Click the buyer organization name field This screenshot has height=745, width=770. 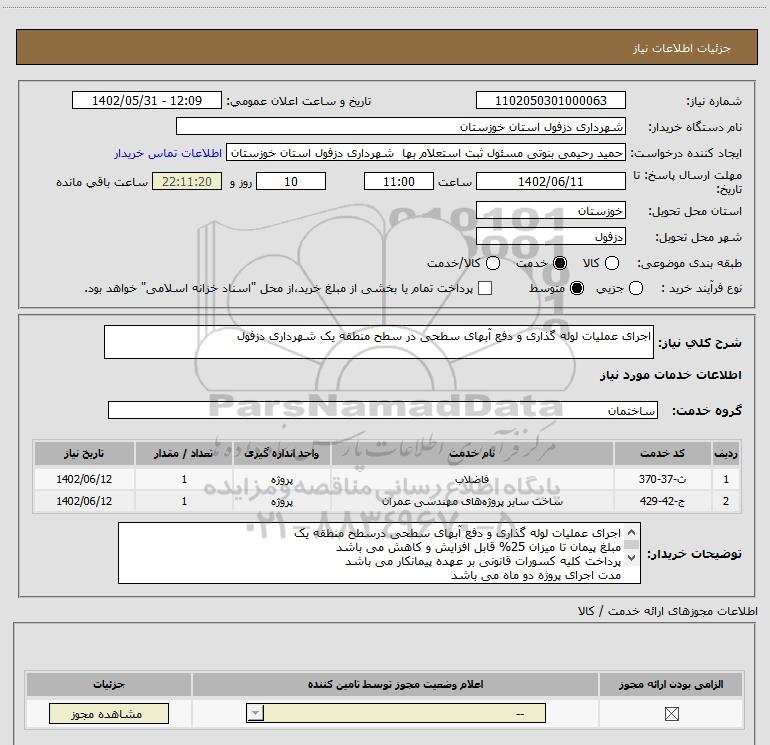tap(401, 126)
